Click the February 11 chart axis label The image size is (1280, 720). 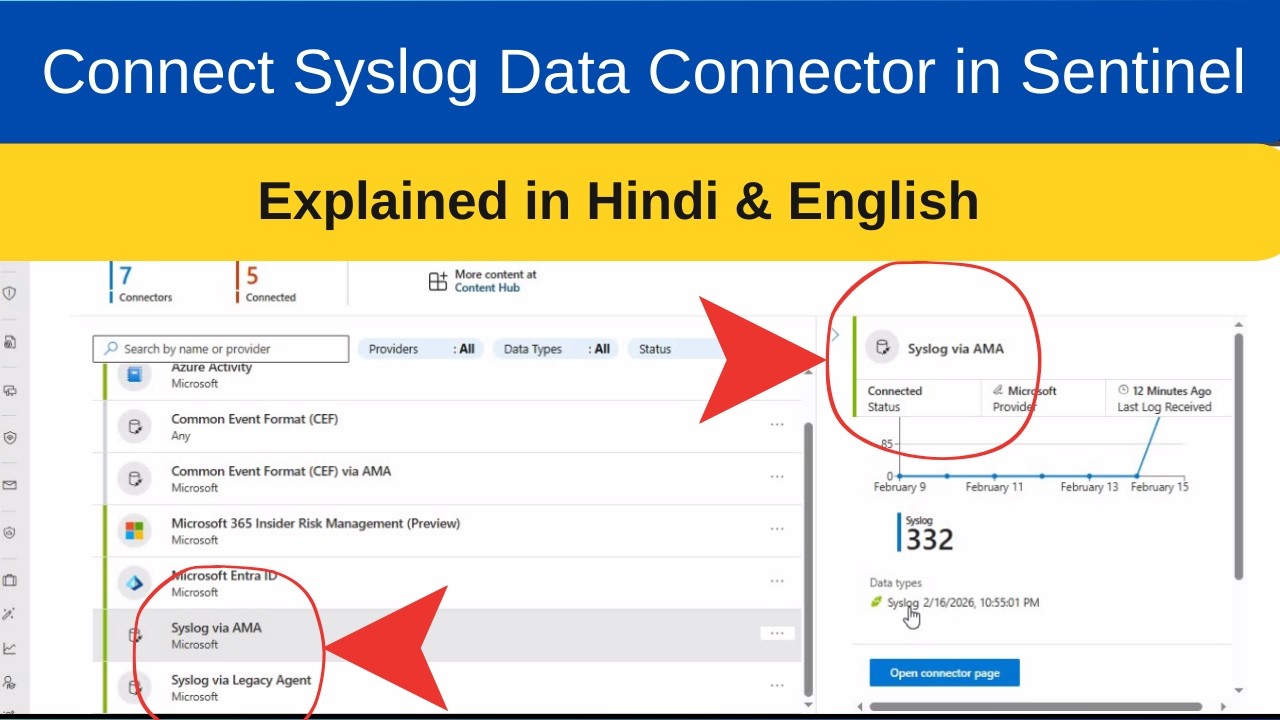(994, 487)
